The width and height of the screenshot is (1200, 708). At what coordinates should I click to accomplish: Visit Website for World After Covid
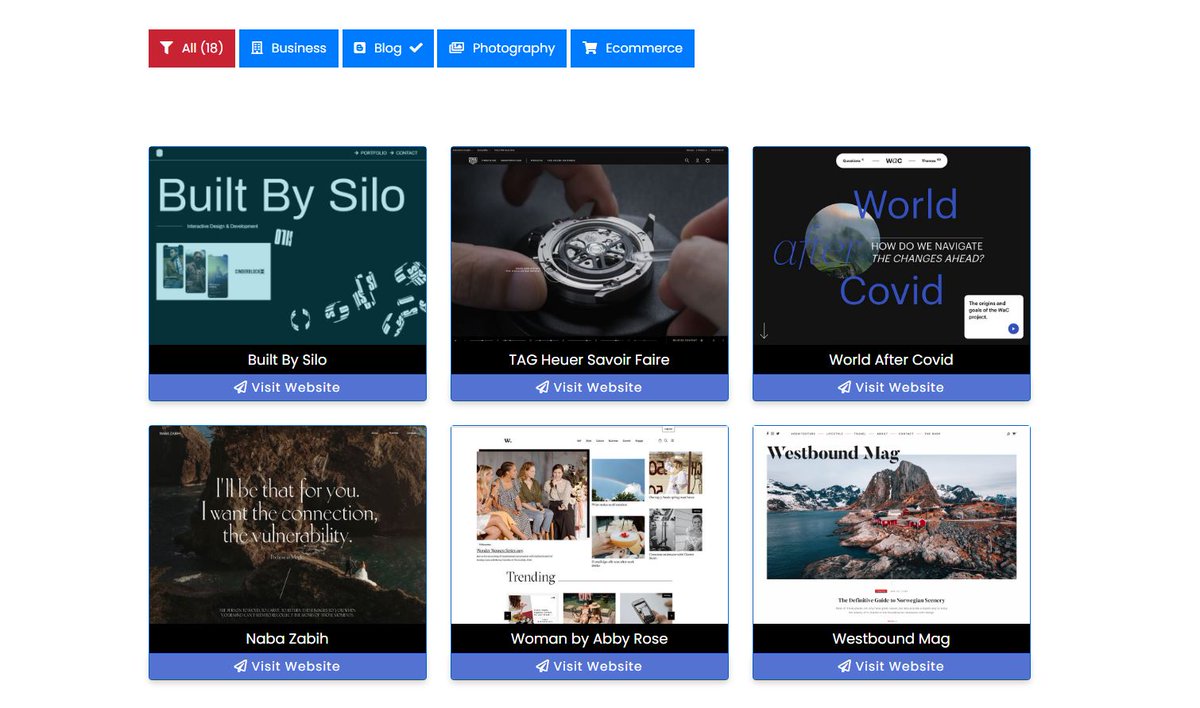tap(892, 387)
